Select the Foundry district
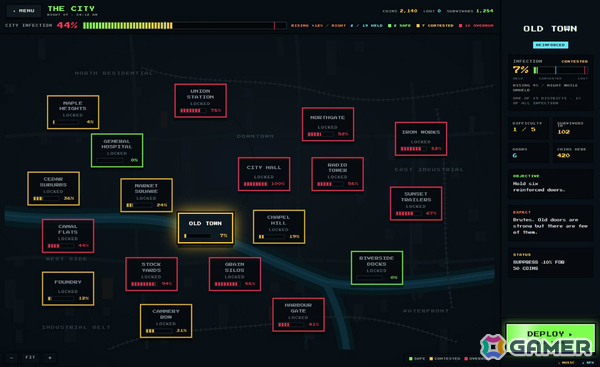Image resolution: width=600 pixels, height=367 pixels. pos(68,289)
